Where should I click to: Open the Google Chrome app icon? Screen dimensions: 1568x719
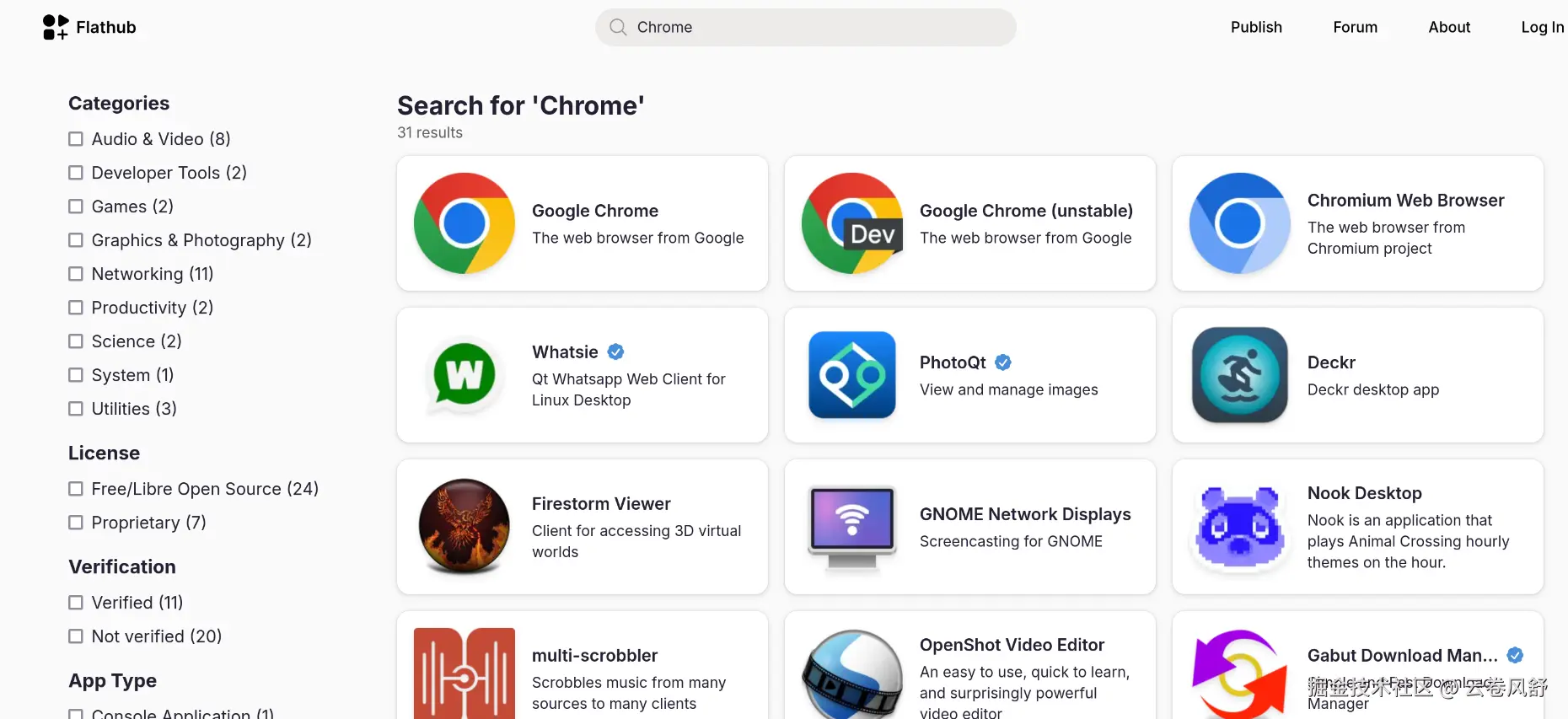pos(464,223)
